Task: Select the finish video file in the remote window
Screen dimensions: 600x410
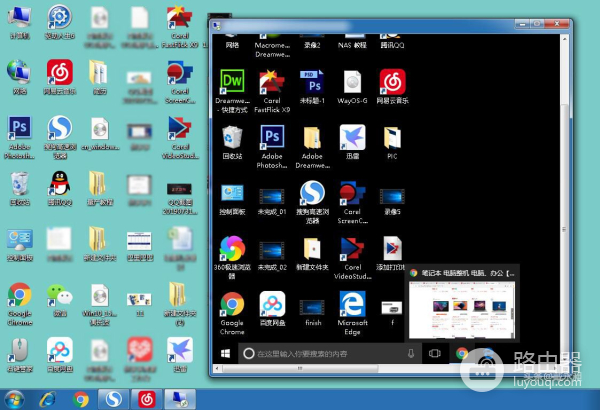Action: [x=312, y=304]
